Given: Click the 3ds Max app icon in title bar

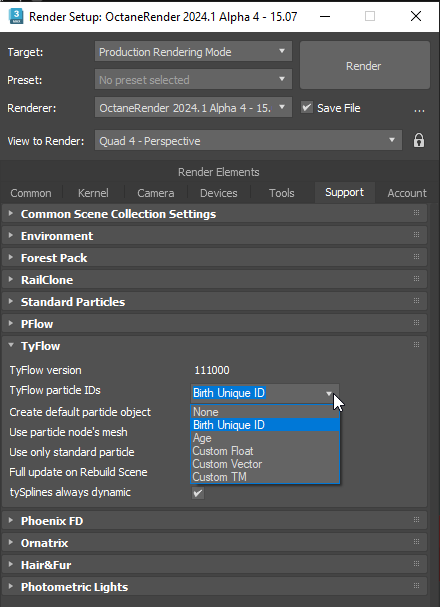Looking at the screenshot, I should point(16,16).
